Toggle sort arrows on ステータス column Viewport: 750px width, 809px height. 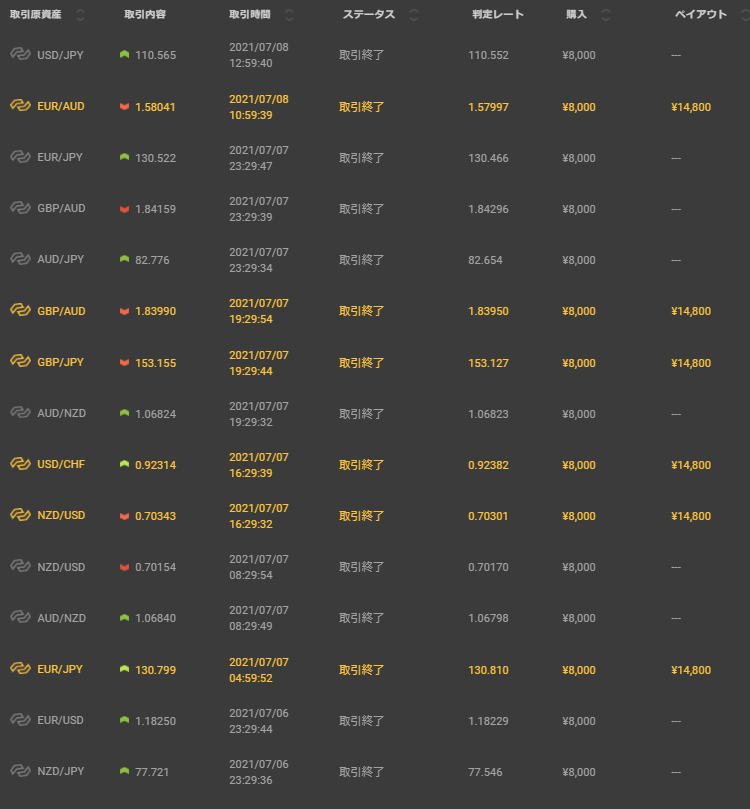click(x=414, y=15)
